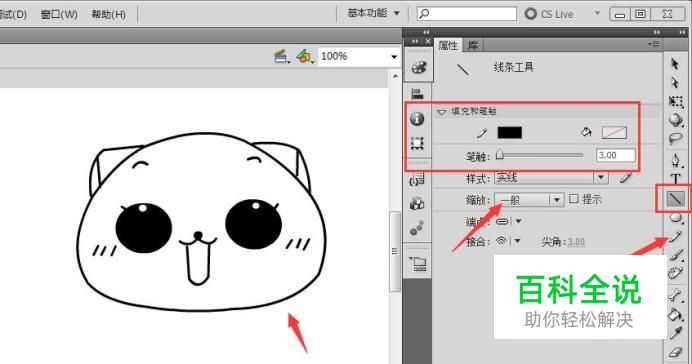Open the 帮助(H) menu

click(x=109, y=14)
